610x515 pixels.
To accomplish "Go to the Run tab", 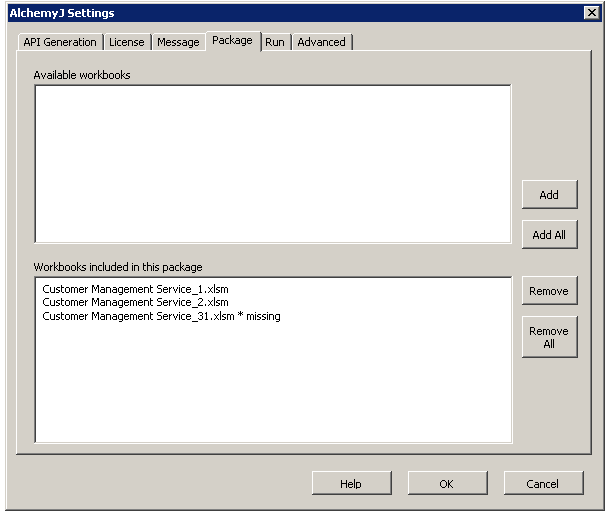I will [x=275, y=42].
